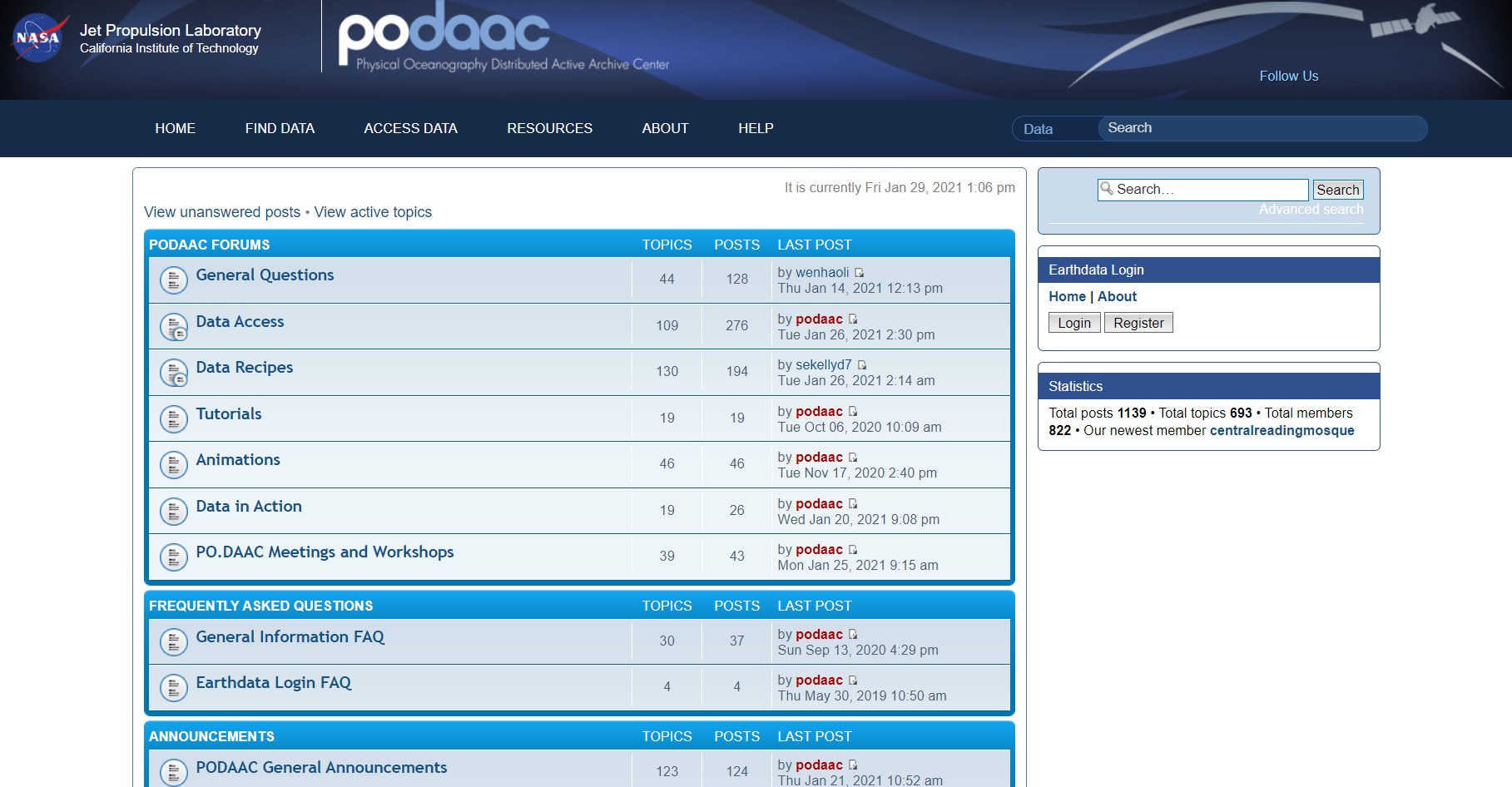Open the FREQUENTLY ASKED QUESTIONS category header
This screenshot has height=787, width=1512.
pos(260,606)
